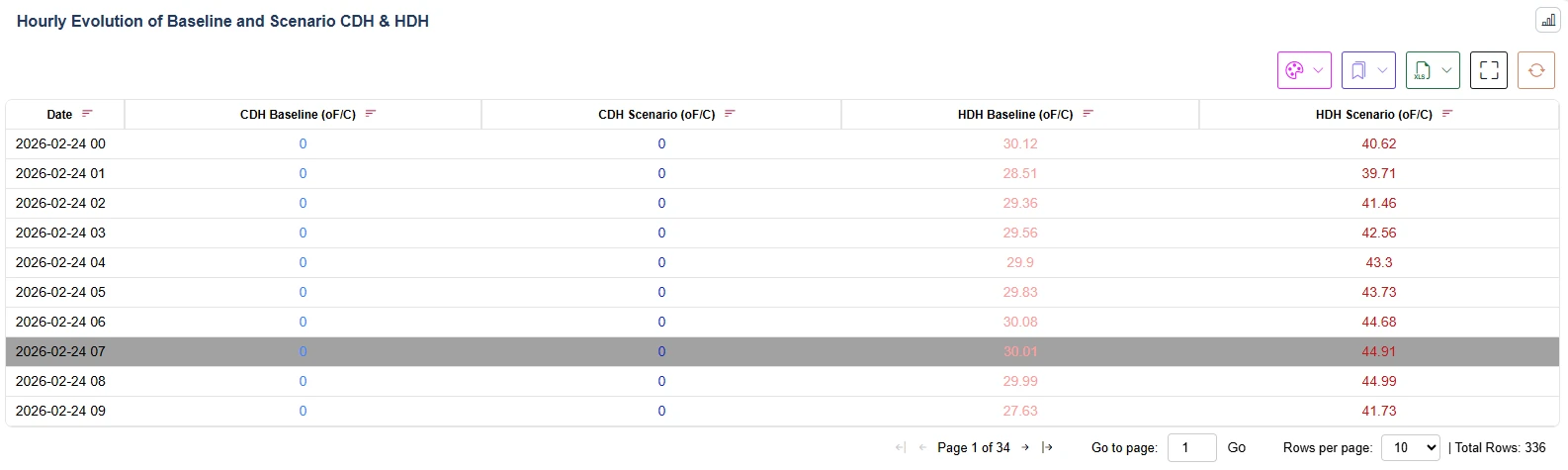Go to first page arrow

pyautogui.click(x=900, y=447)
